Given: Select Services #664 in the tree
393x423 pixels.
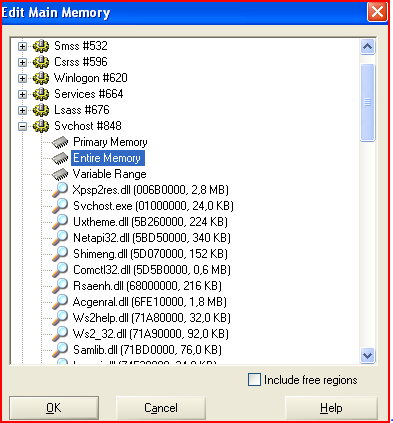Looking at the screenshot, I should (x=89, y=94).
